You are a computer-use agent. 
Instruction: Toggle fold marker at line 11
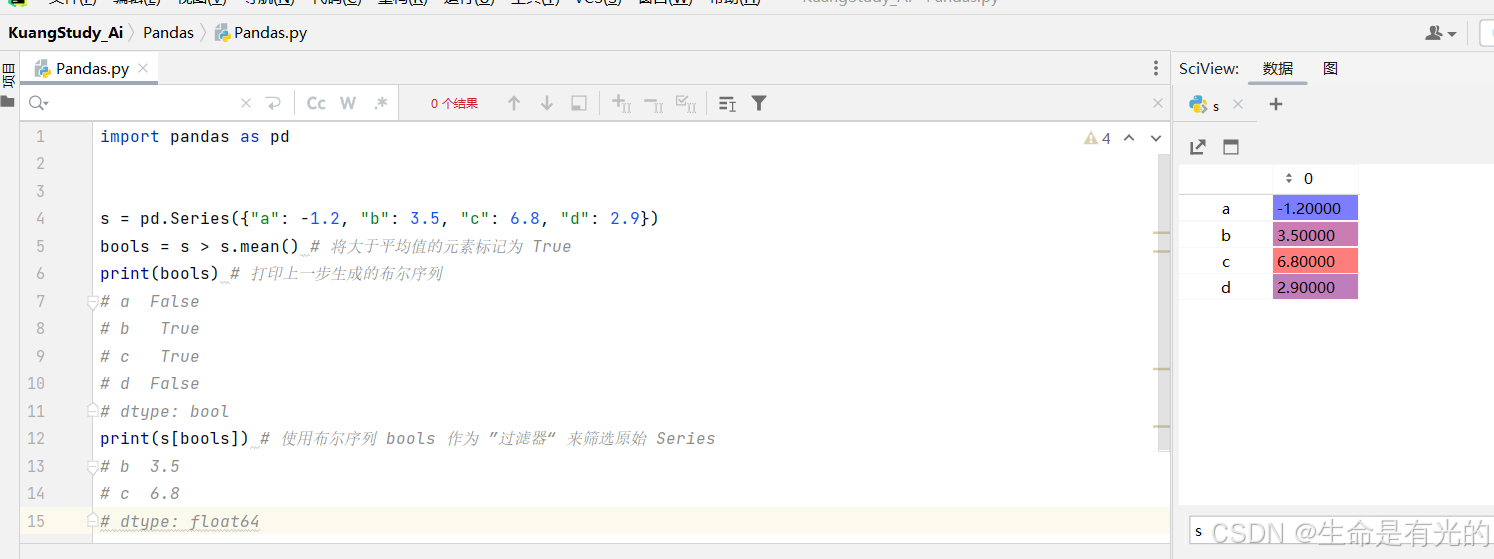(92, 410)
